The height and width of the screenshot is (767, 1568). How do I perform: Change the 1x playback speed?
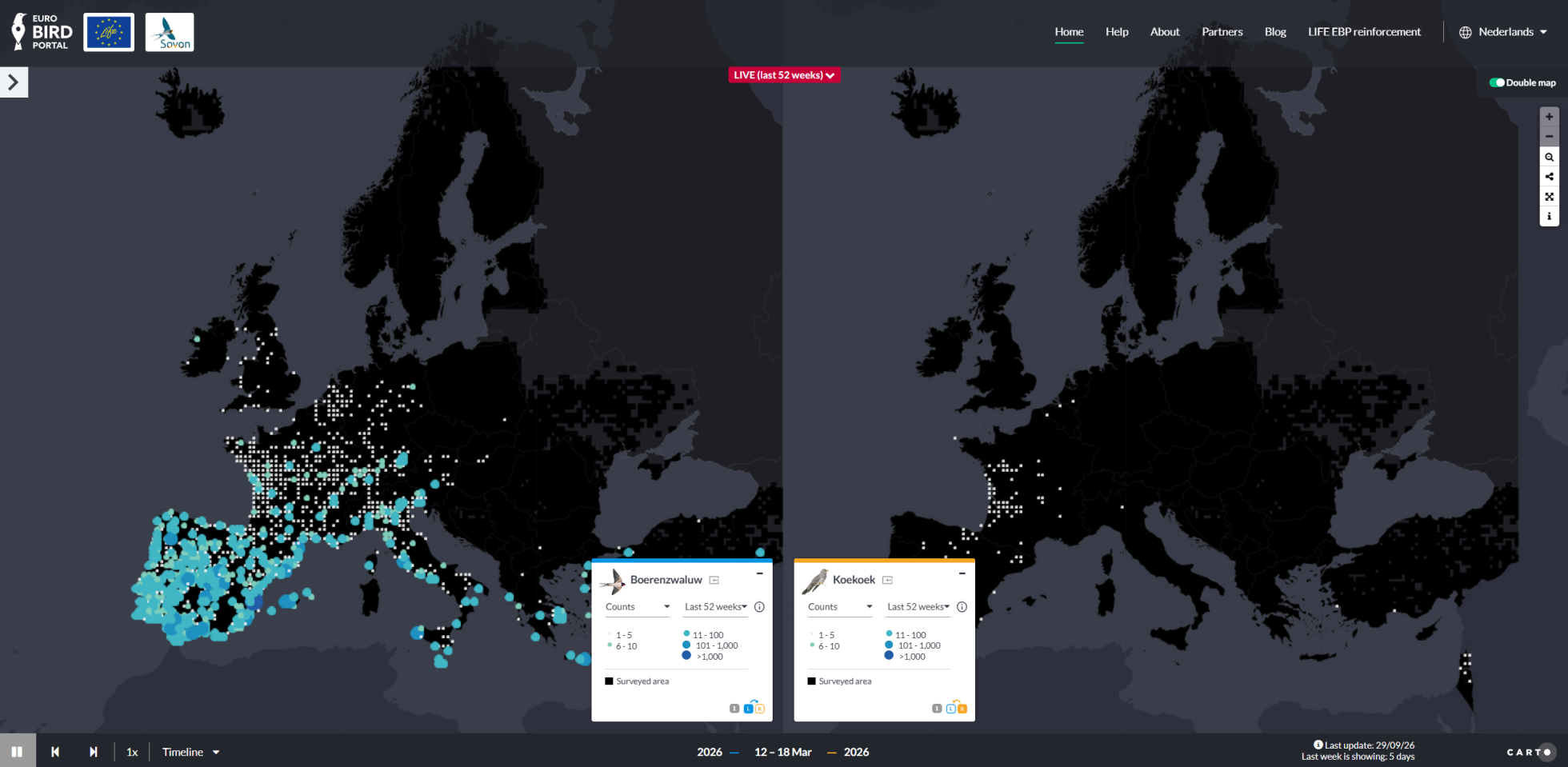coord(132,752)
